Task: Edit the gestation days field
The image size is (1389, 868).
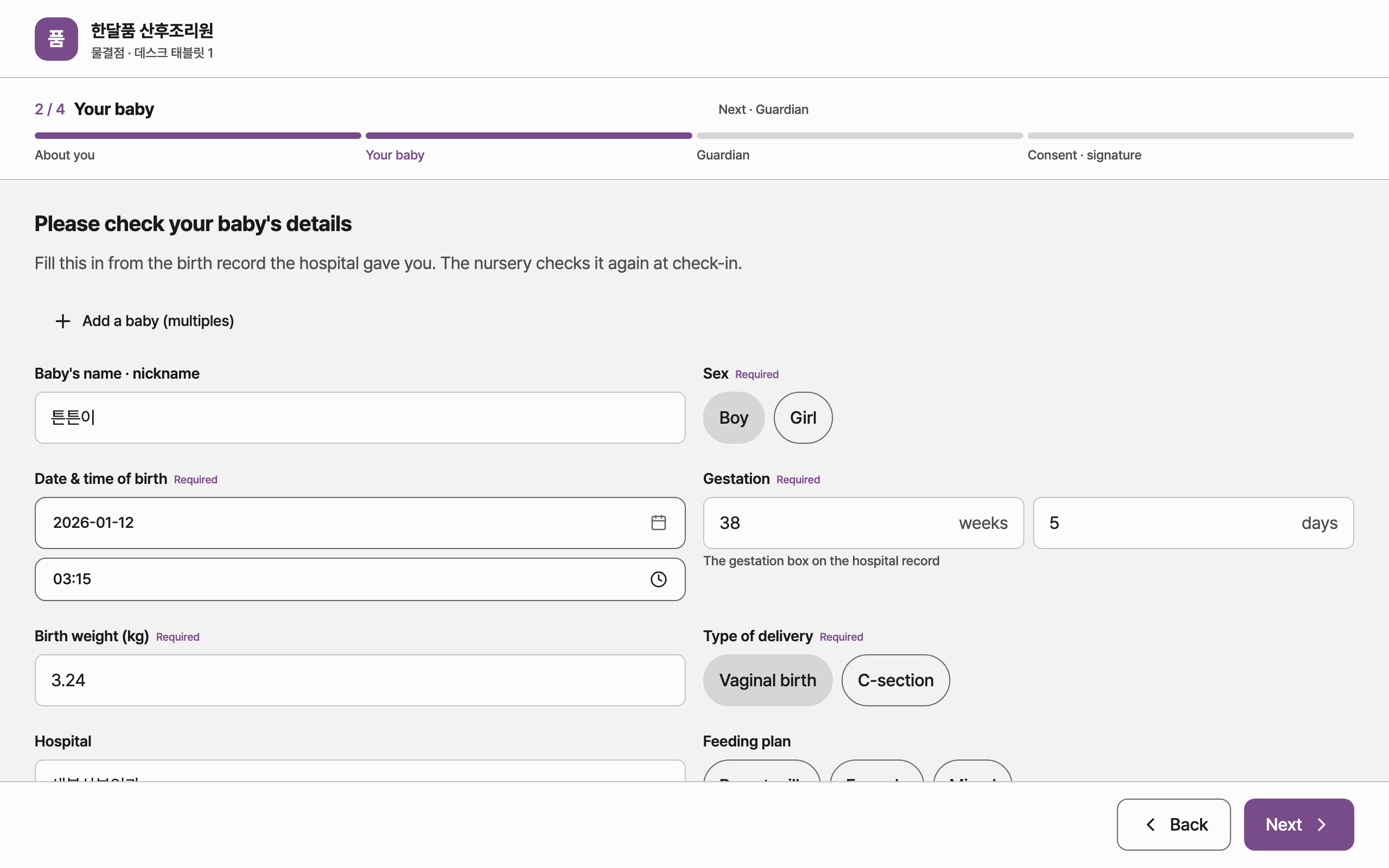Action: click(x=1193, y=522)
